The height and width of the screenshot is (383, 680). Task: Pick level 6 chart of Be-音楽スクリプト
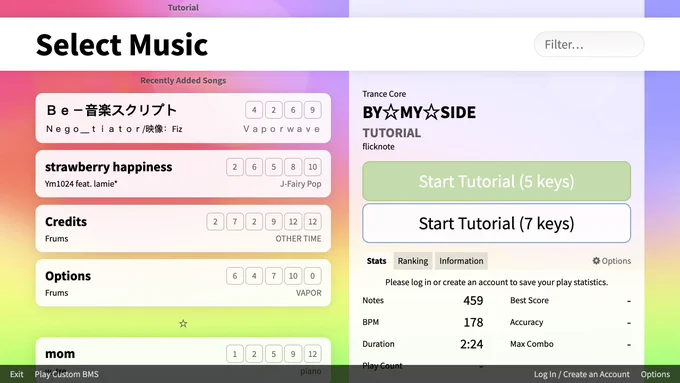(x=293, y=110)
